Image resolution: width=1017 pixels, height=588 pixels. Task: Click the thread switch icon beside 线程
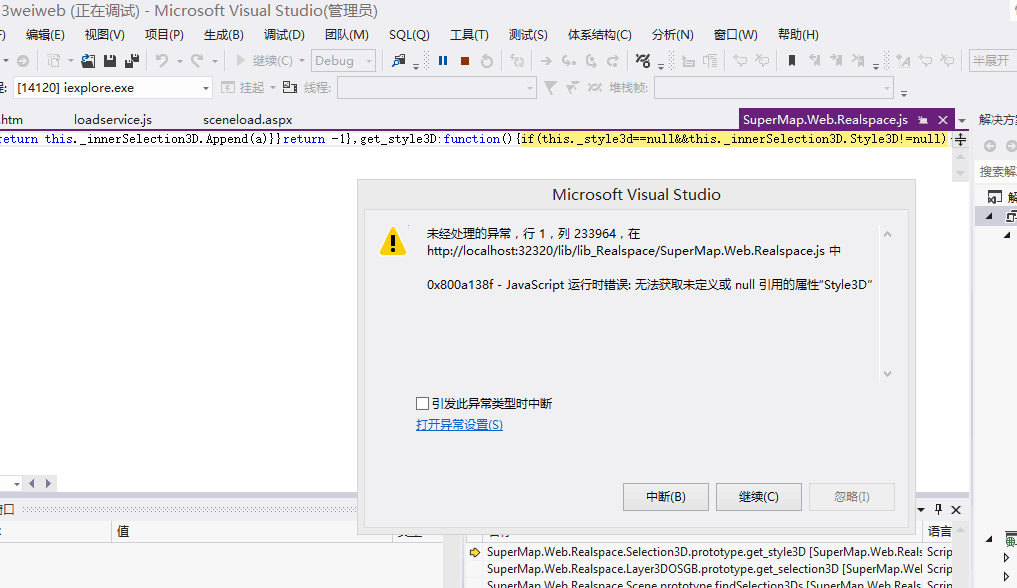tap(289, 88)
